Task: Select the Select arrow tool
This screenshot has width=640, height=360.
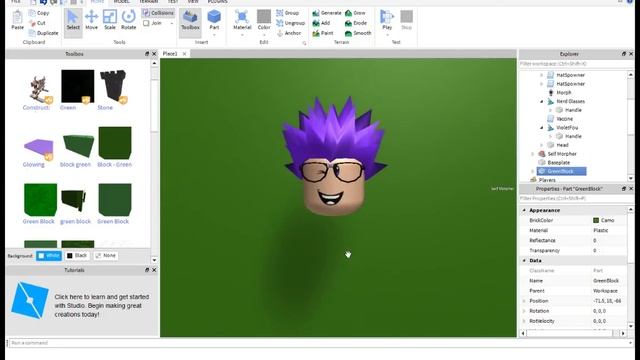Action: 73,20
